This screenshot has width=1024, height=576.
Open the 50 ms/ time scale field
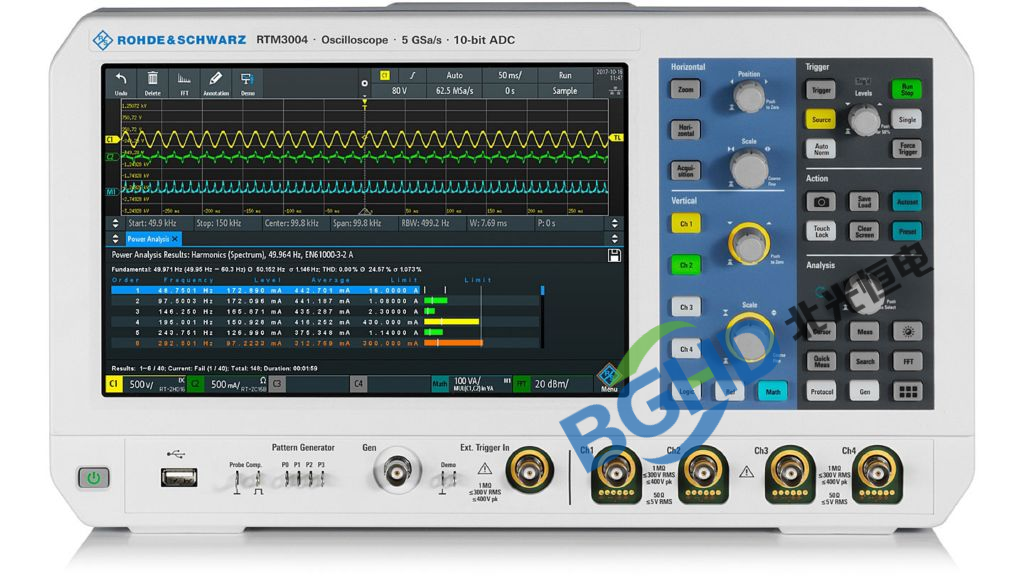509,75
